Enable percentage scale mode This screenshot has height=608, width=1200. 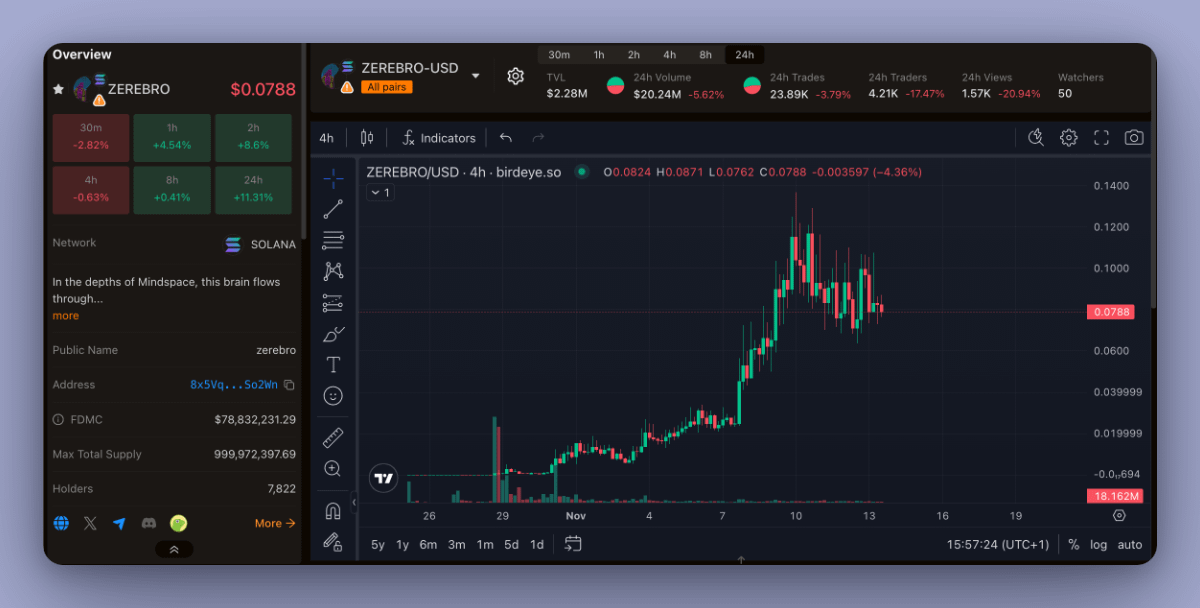tap(1073, 544)
